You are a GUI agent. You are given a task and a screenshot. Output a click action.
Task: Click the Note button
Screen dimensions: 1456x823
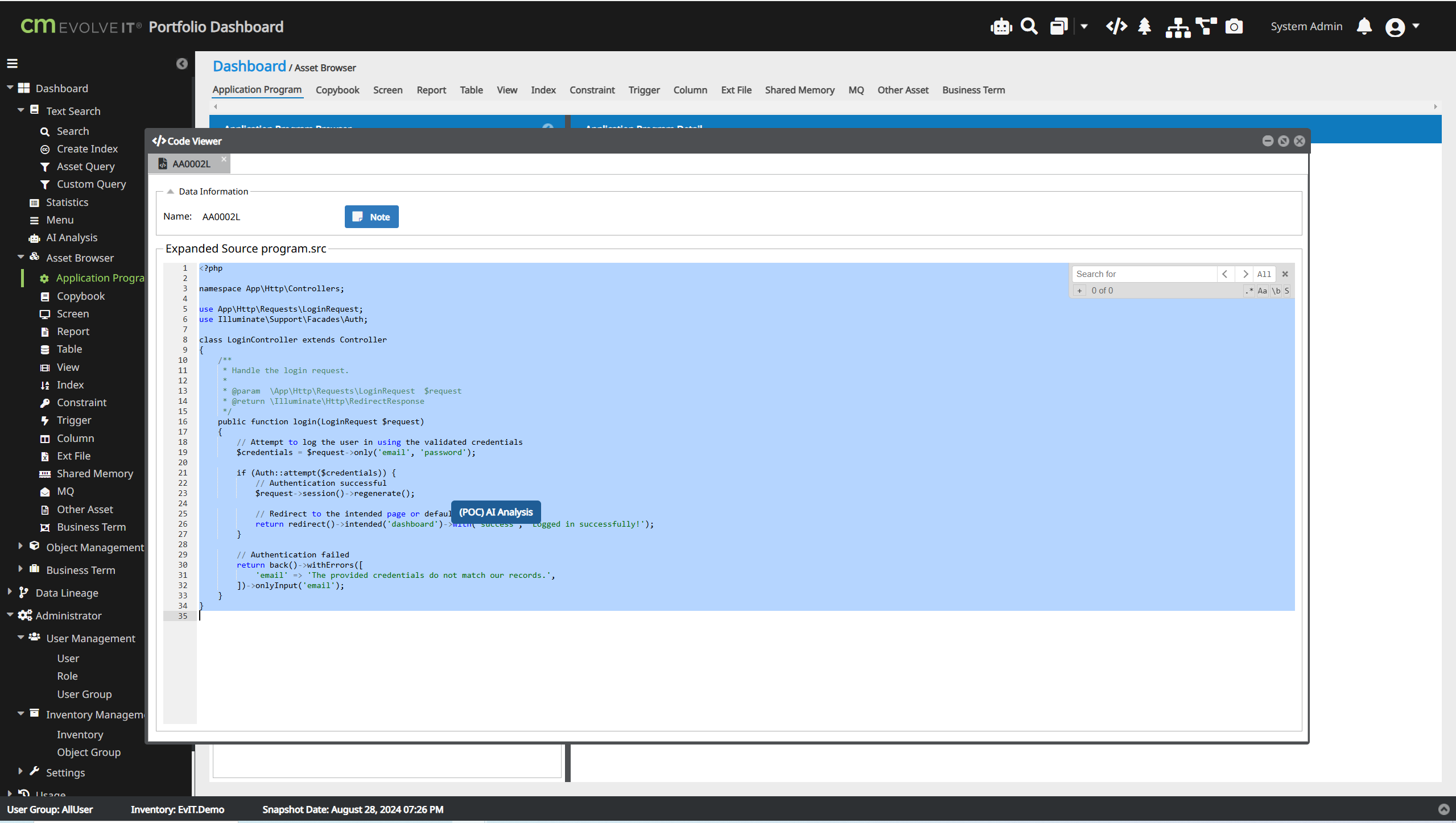[372, 217]
